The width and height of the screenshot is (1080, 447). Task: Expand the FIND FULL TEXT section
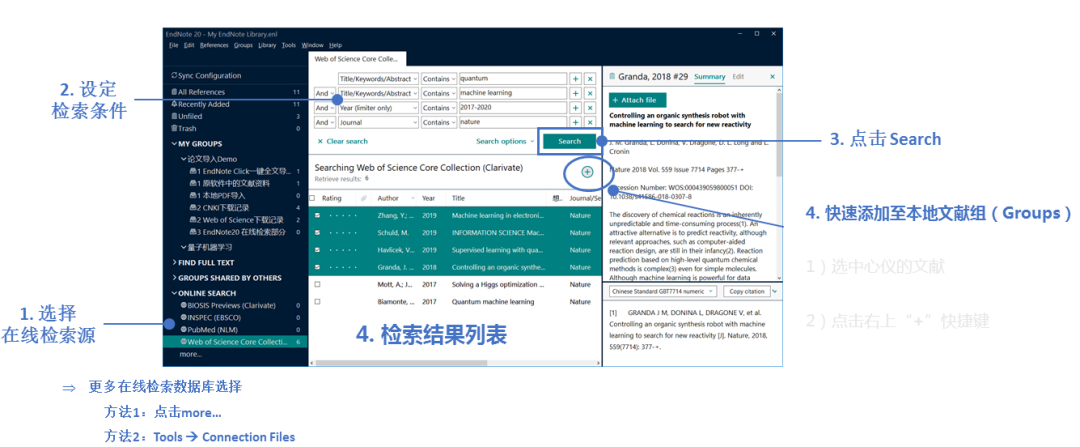[x=174, y=262]
